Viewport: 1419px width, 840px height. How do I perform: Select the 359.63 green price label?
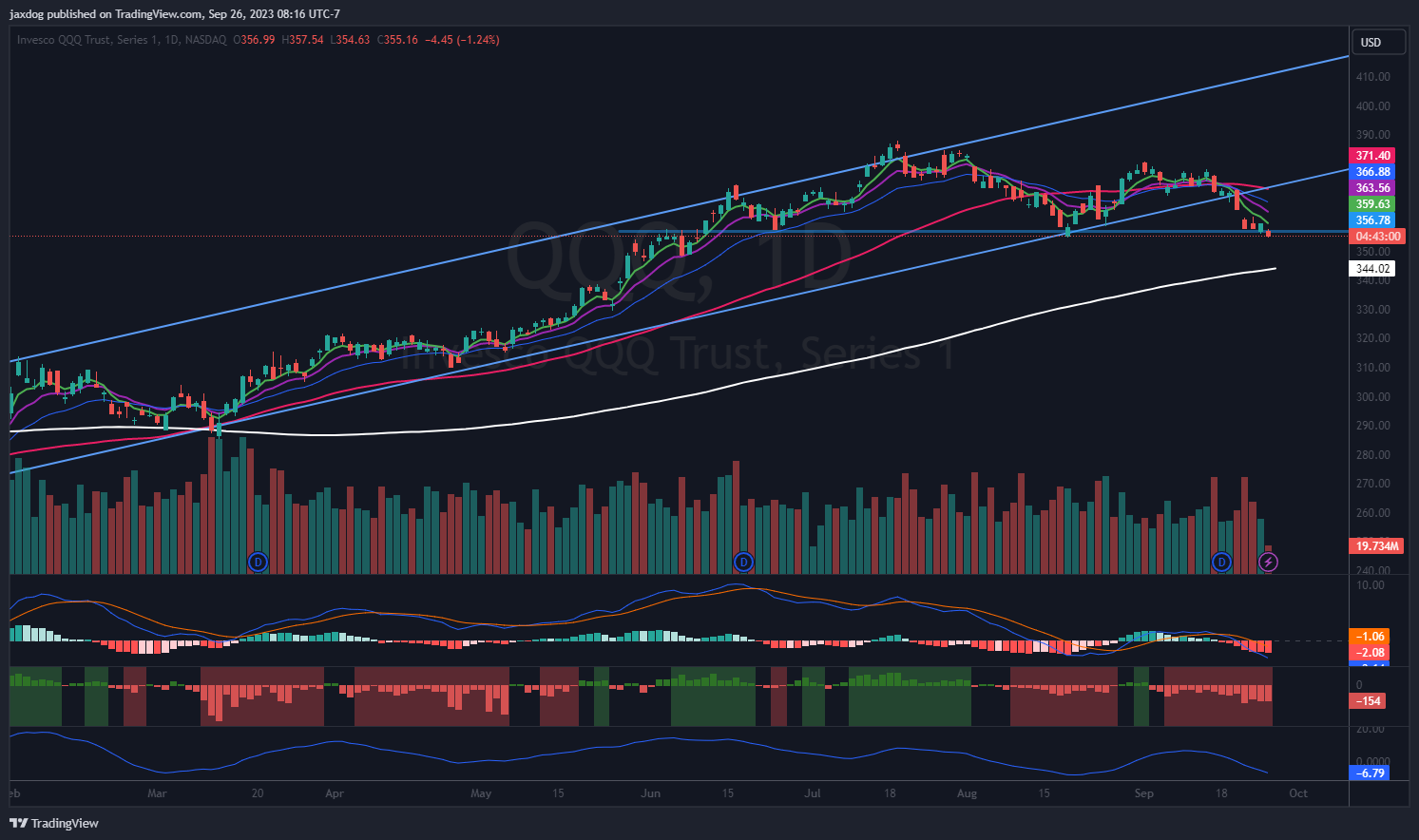[1372, 203]
